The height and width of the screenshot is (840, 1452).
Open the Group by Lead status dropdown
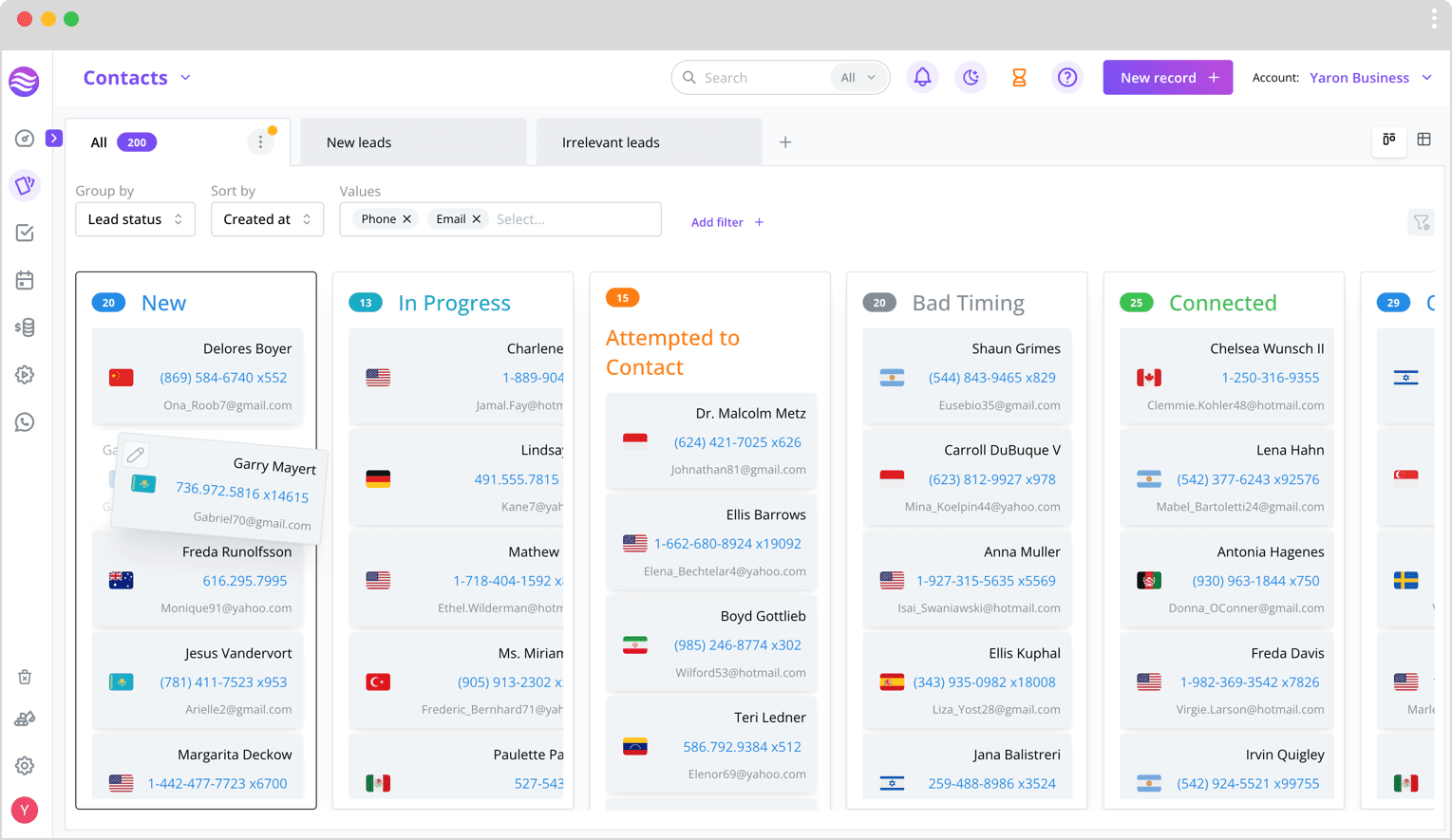[135, 218]
